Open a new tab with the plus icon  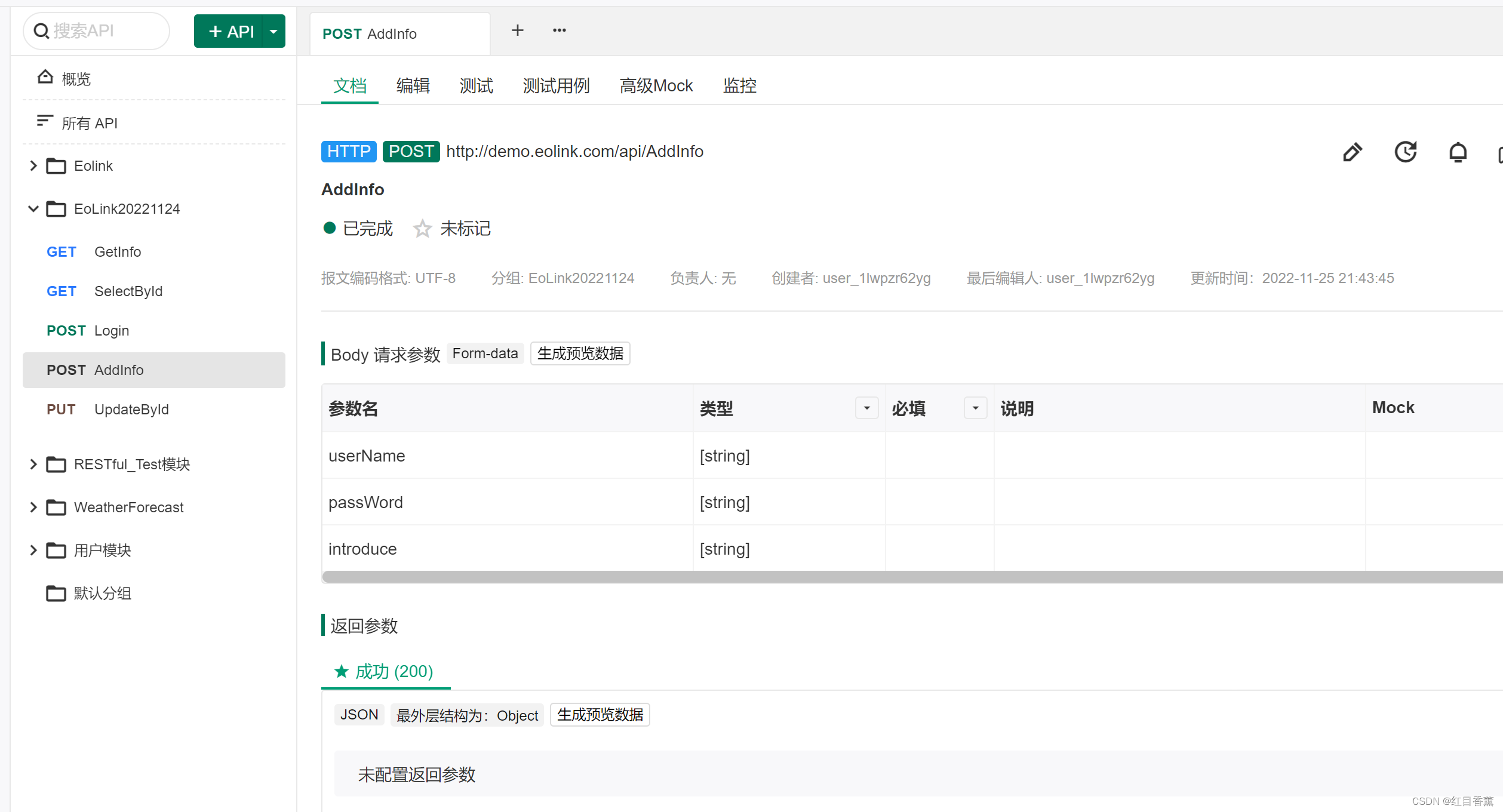point(517,30)
